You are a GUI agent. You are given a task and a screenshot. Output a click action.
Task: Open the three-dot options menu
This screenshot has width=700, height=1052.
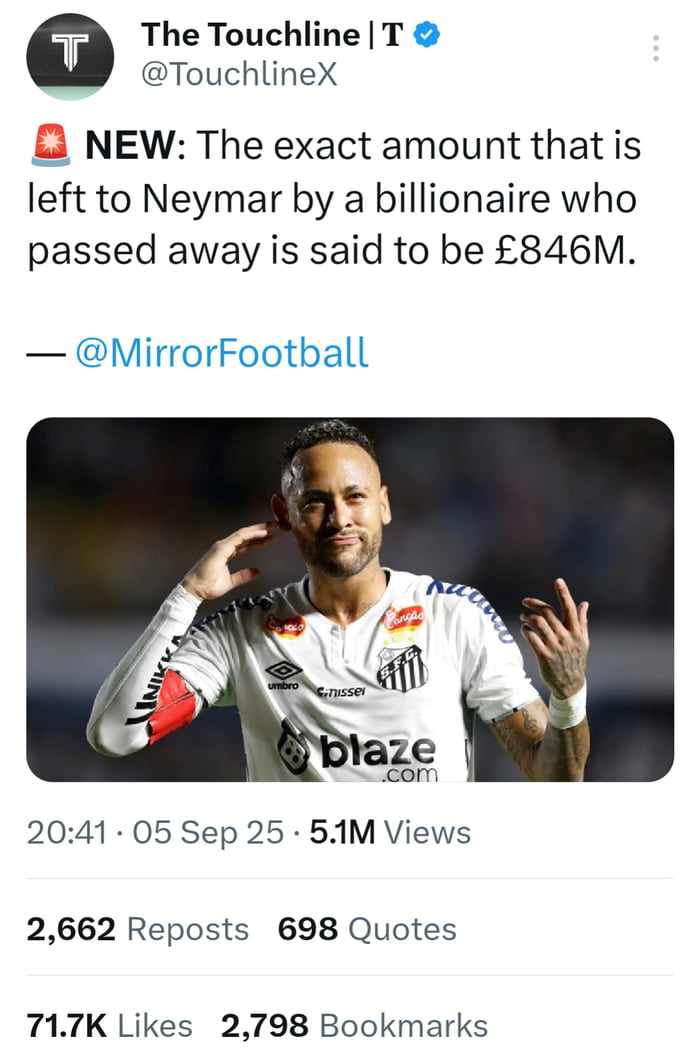(x=657, y=45)
